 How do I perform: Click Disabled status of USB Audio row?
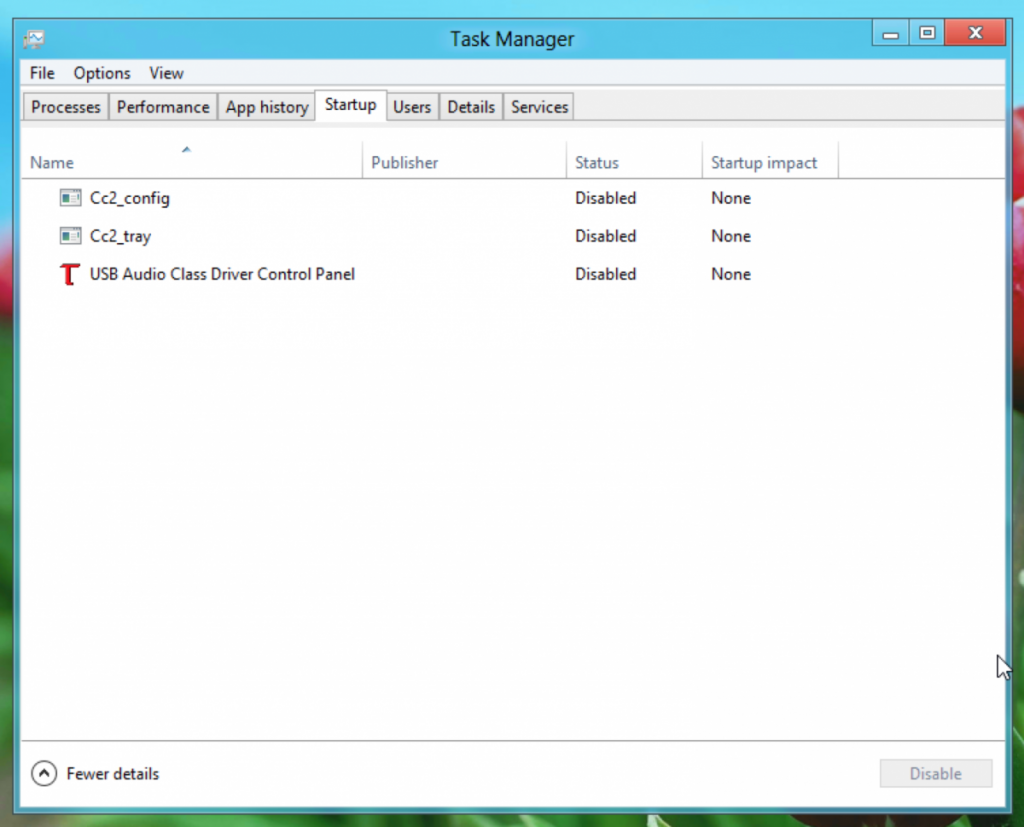coord(605,274)
